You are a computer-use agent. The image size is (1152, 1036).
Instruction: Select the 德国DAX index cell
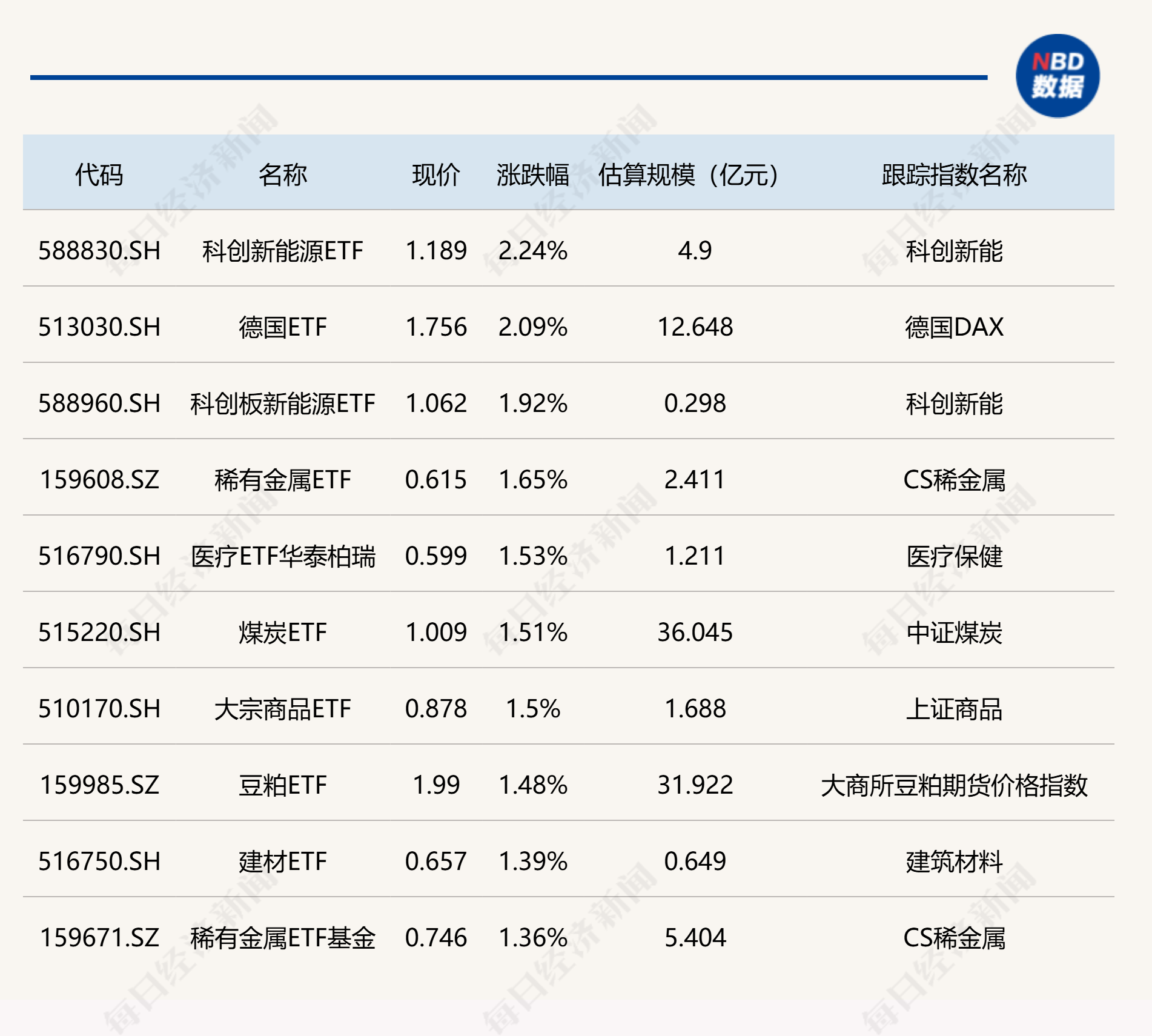[x=954, y=327]
